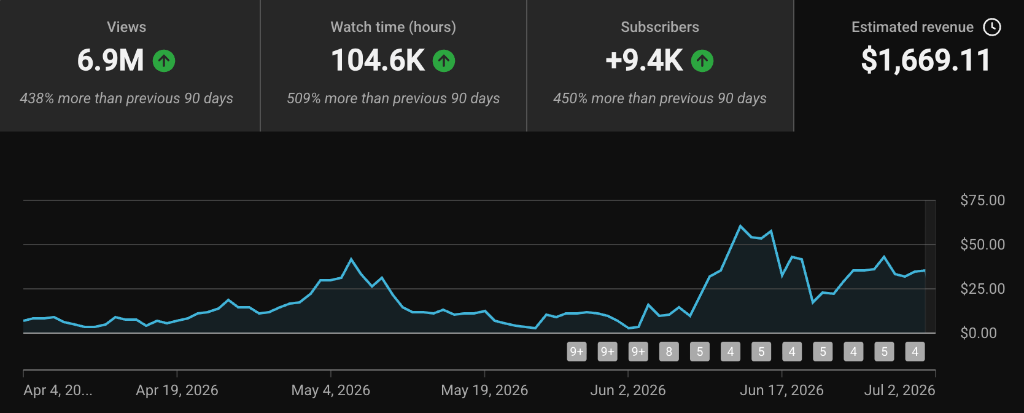Click the 104.6K watch time value

[x=378, y=61]
